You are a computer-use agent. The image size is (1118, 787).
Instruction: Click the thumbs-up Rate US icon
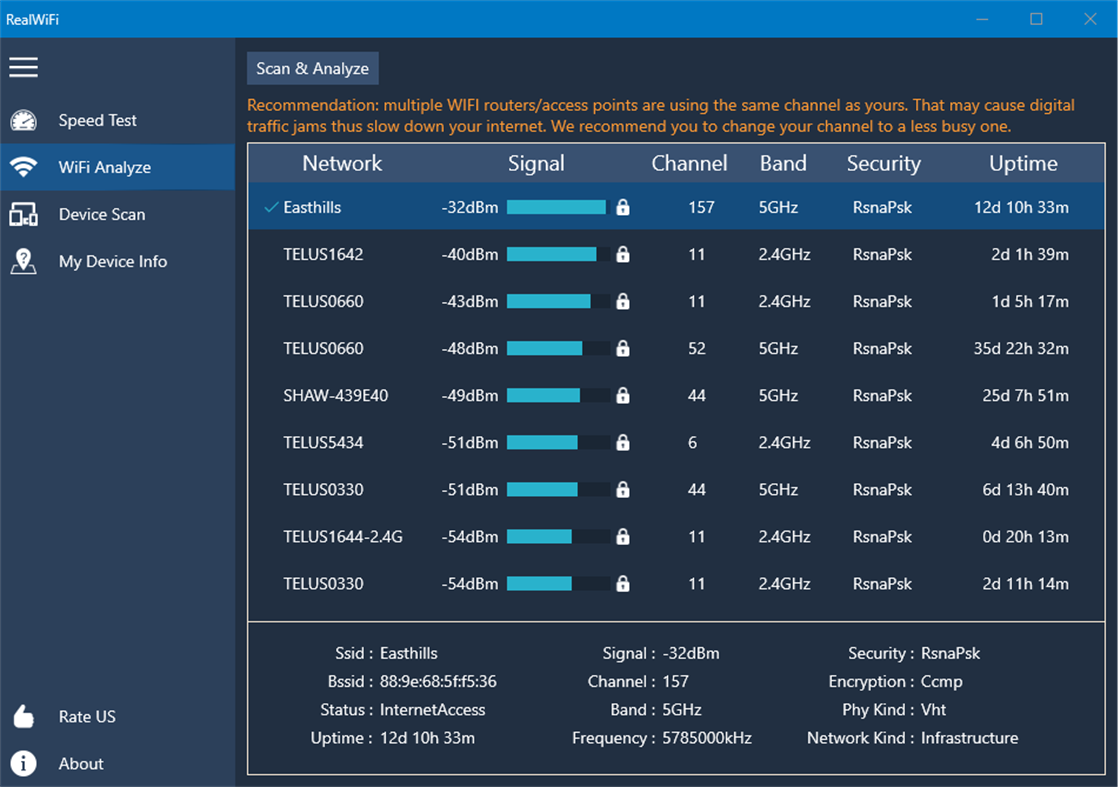click(22, 716)
